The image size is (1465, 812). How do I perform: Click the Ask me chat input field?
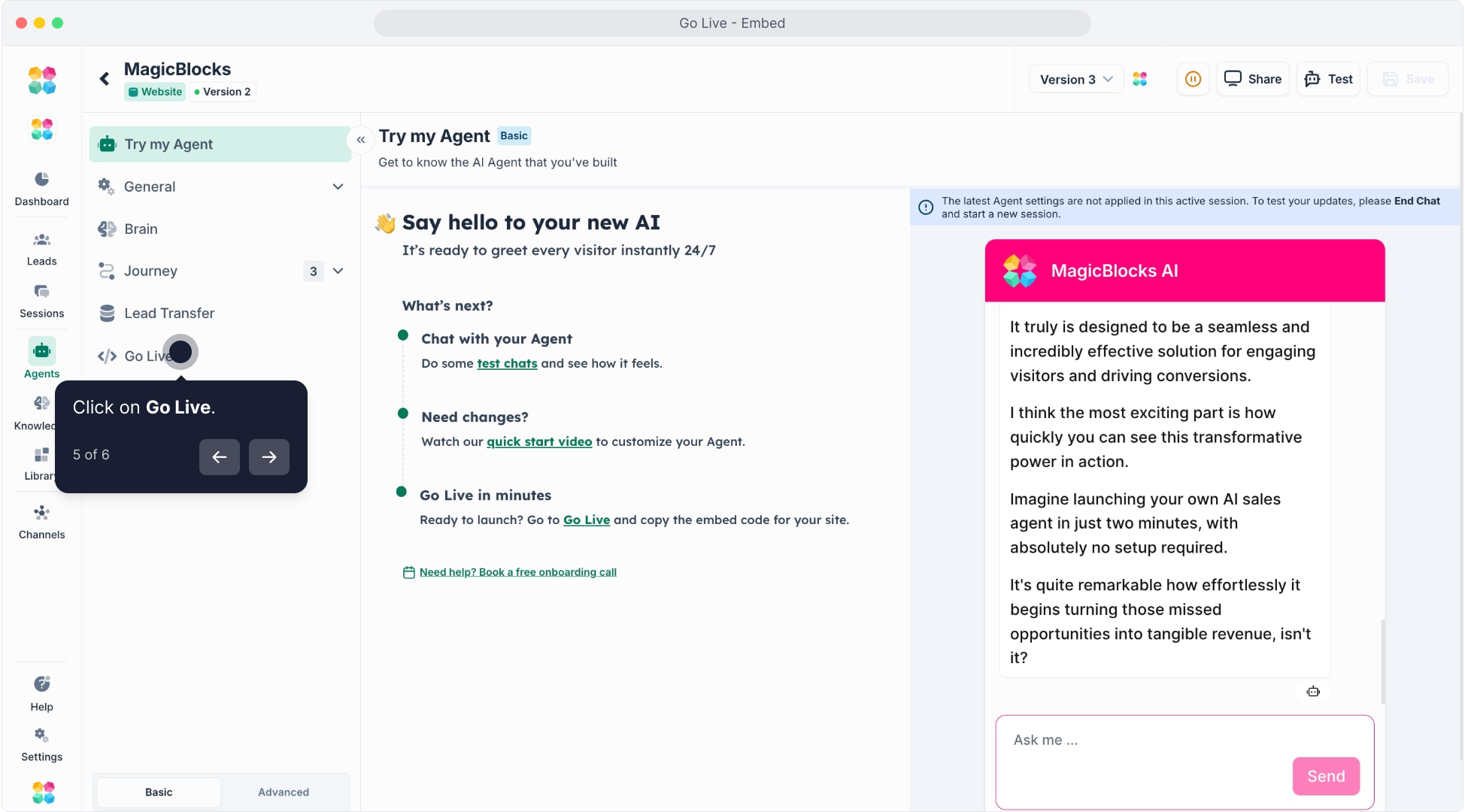click(x=1143, y=741)
